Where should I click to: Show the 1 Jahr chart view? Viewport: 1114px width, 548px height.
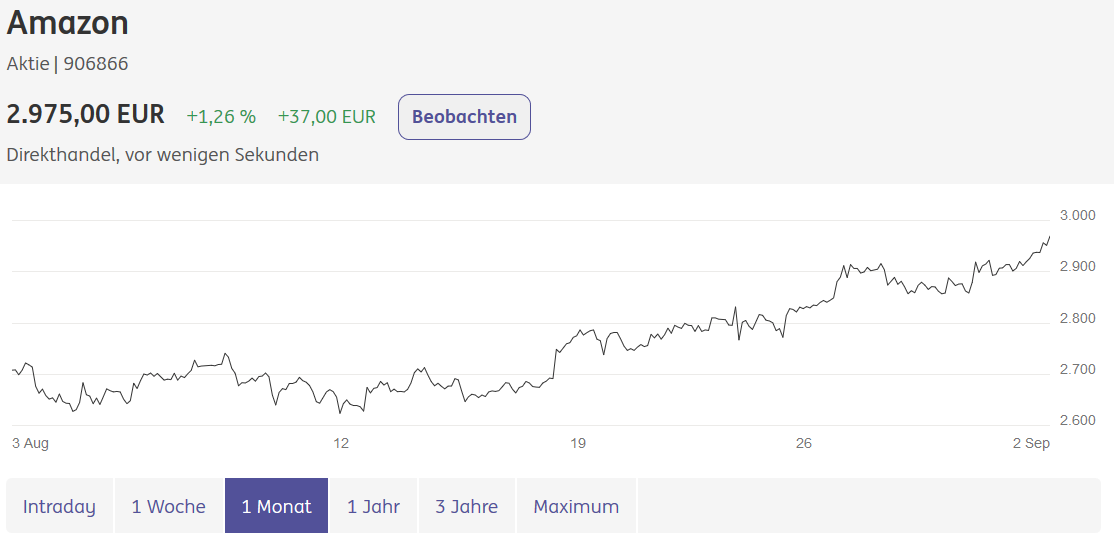click(373, 506)
